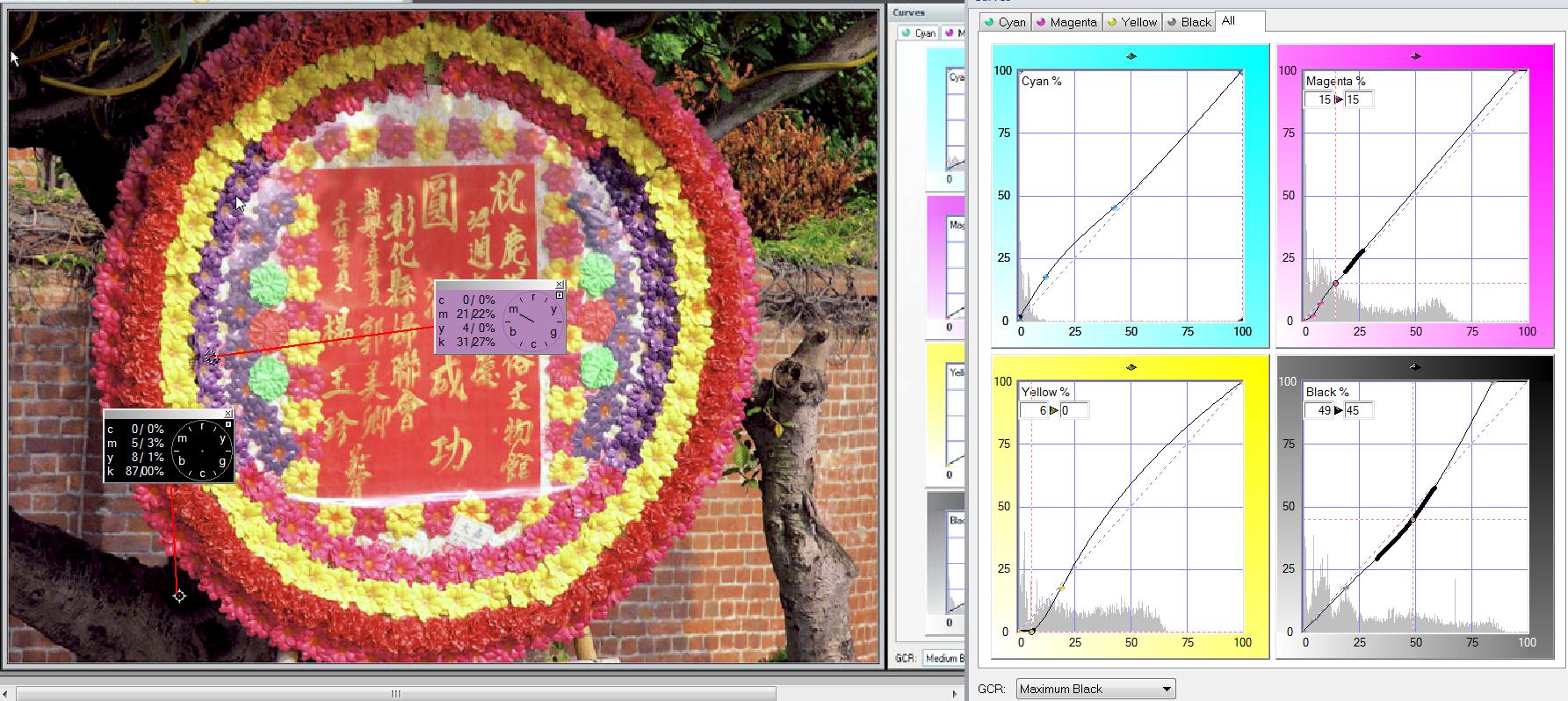Click the 'm 21/22%' reading in purple box

coord(467,314)
